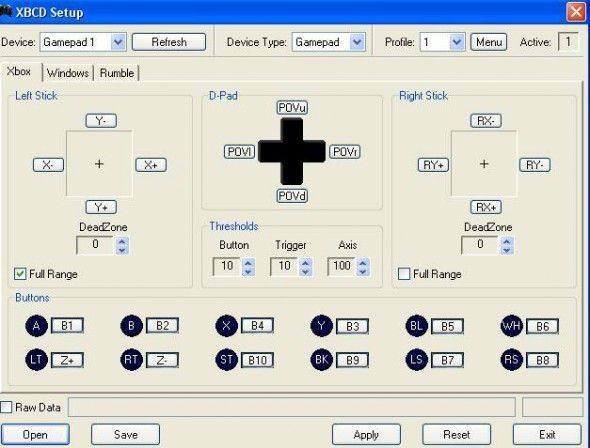The width and height of the screenshot is (590, 448).
Task: Decrease Trigger threshold with down arrow
Action: [306, 272]
